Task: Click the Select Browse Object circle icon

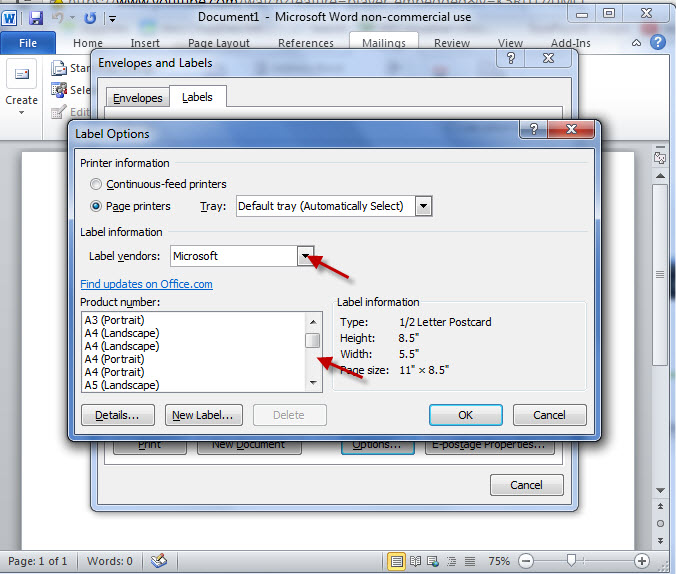Action: pos(660,524)
